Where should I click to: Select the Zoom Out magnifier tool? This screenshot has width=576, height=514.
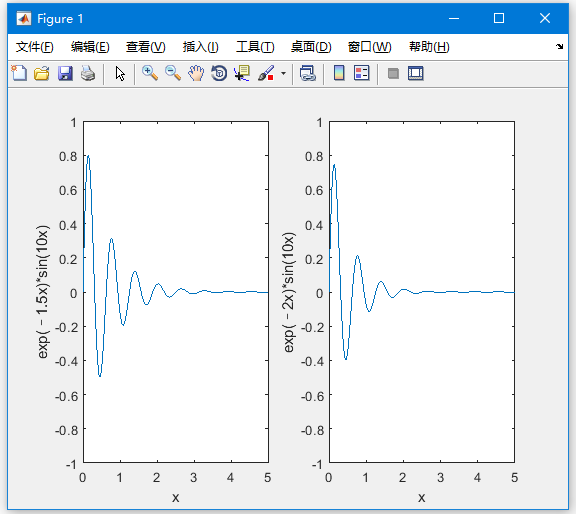pos(173,73)
